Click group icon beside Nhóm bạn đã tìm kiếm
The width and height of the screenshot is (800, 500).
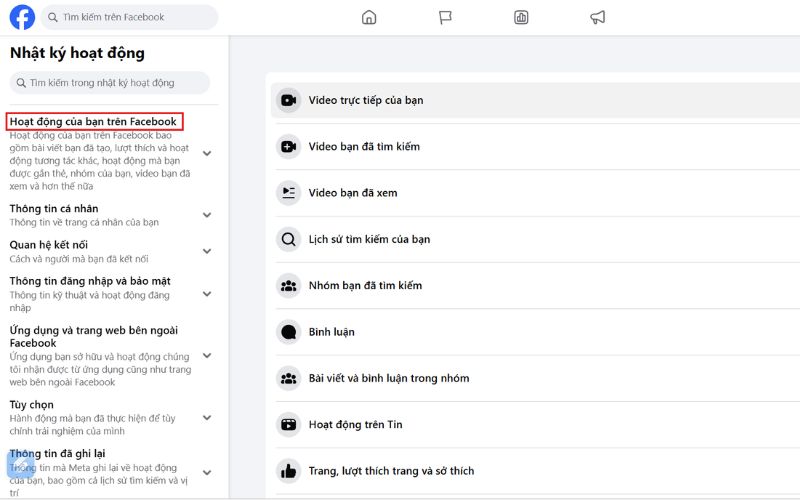[288, 286]
